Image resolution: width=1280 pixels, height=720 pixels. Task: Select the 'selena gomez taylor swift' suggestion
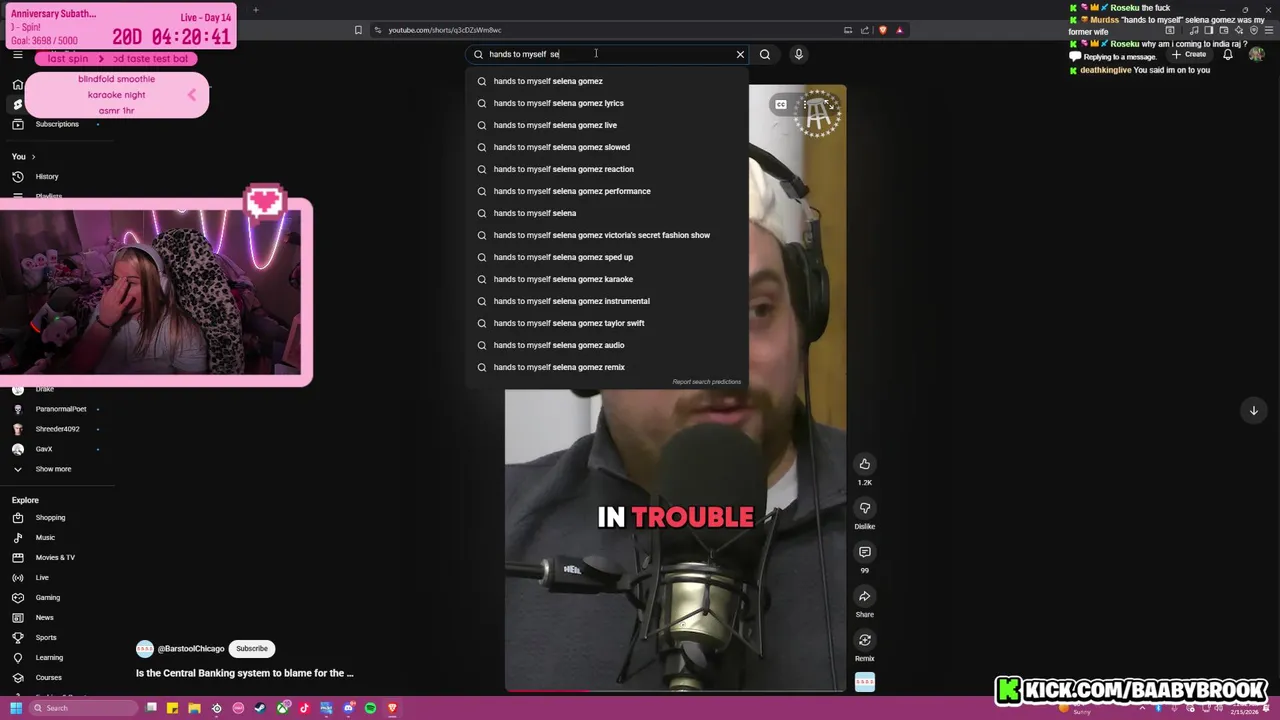[x=607, y=323]
